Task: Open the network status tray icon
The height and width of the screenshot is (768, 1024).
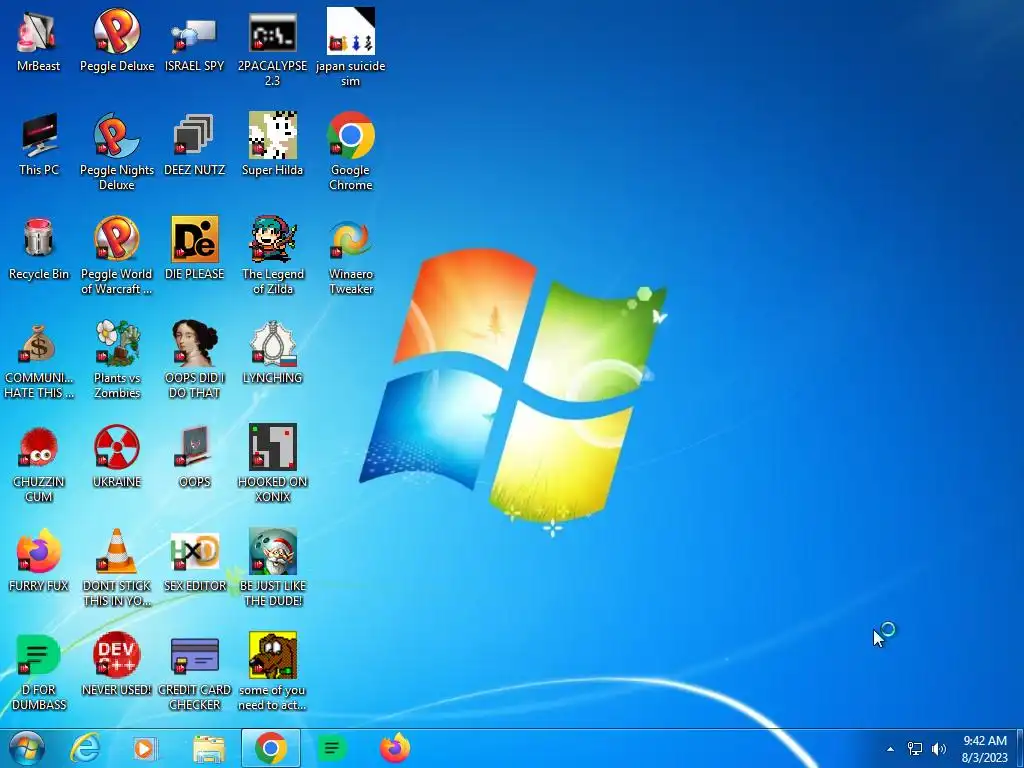Action: (x=914, y=749)
